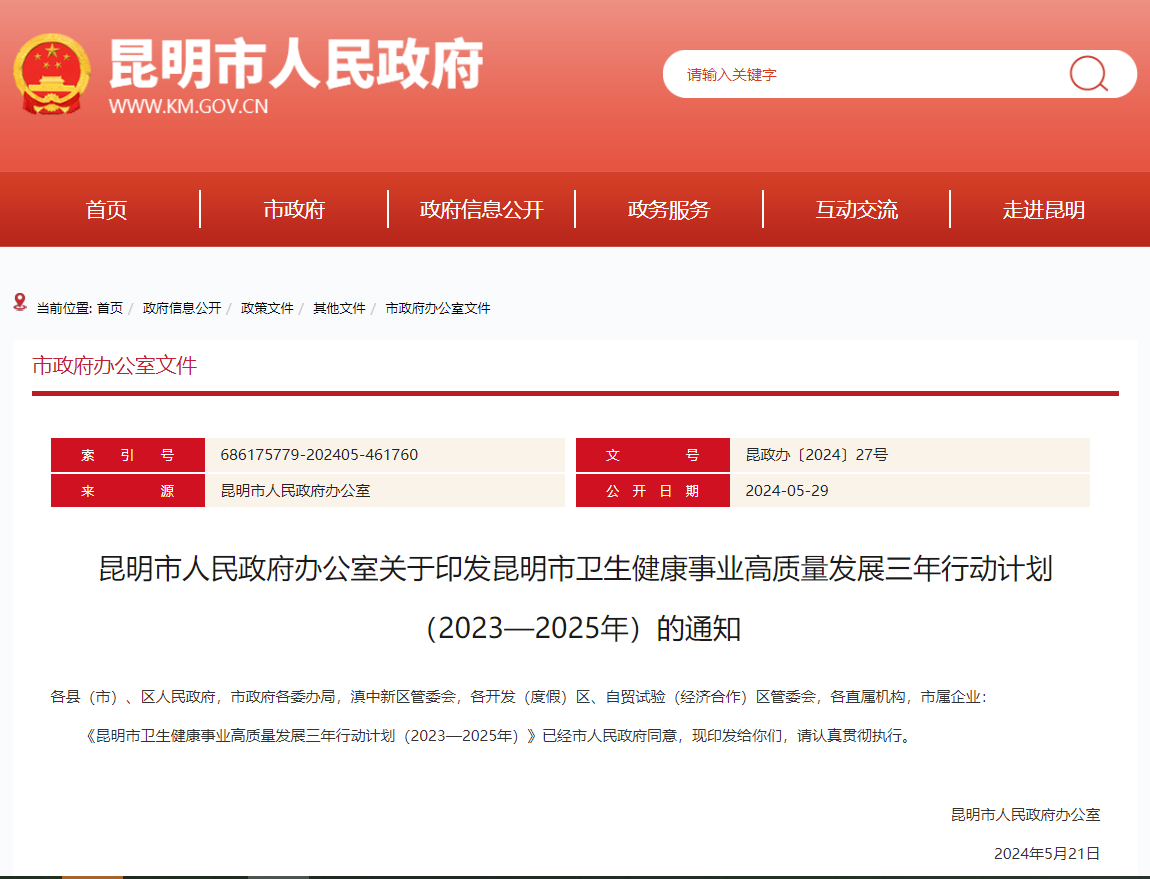Open the 市政府 navigation menu item
The height and width of the screenshot is (879, 1150).
coord(294,210)
